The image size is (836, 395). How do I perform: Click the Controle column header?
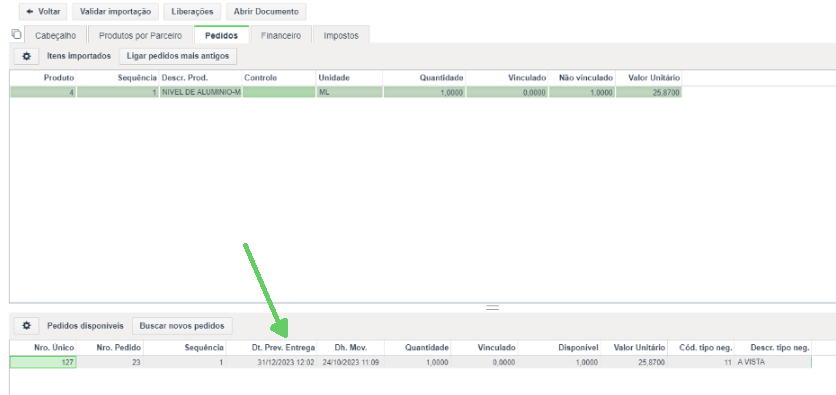(x=279, y=78)
